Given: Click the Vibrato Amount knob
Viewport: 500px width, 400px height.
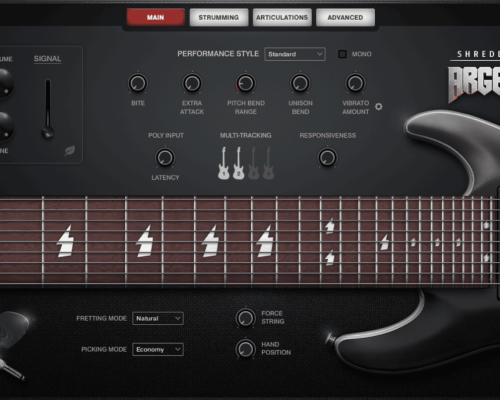Looking at the screenshot, I should tap(355, 83).
